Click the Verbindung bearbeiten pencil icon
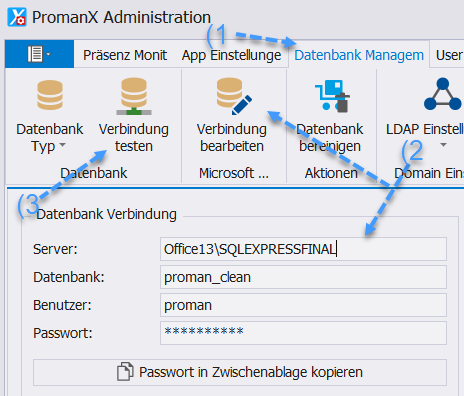 [234, 96]
